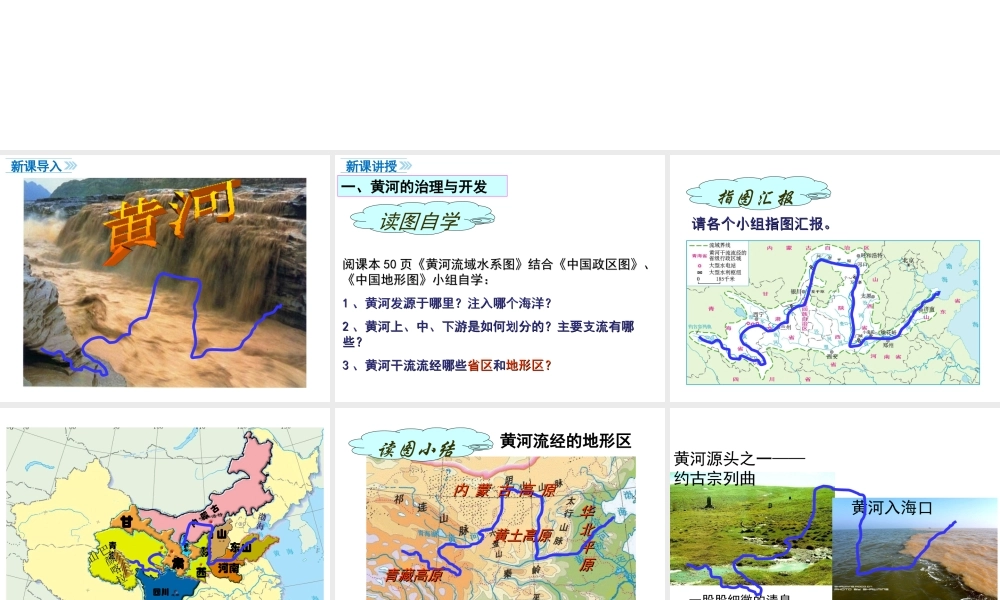Click the 河南 province label on China map
This screenshot has height=600, width=1000.
pyautogui.click(x=228, y=567)
